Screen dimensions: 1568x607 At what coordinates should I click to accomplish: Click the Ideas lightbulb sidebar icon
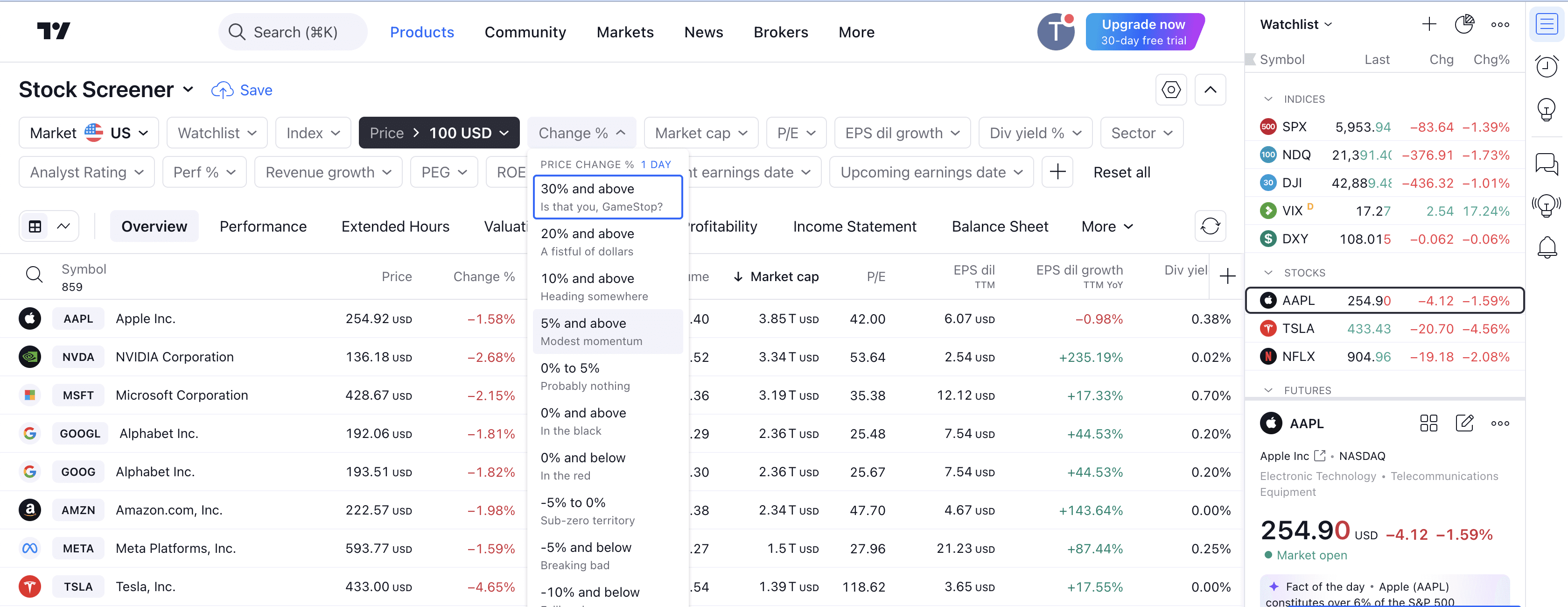click(x=1546, y=110)
